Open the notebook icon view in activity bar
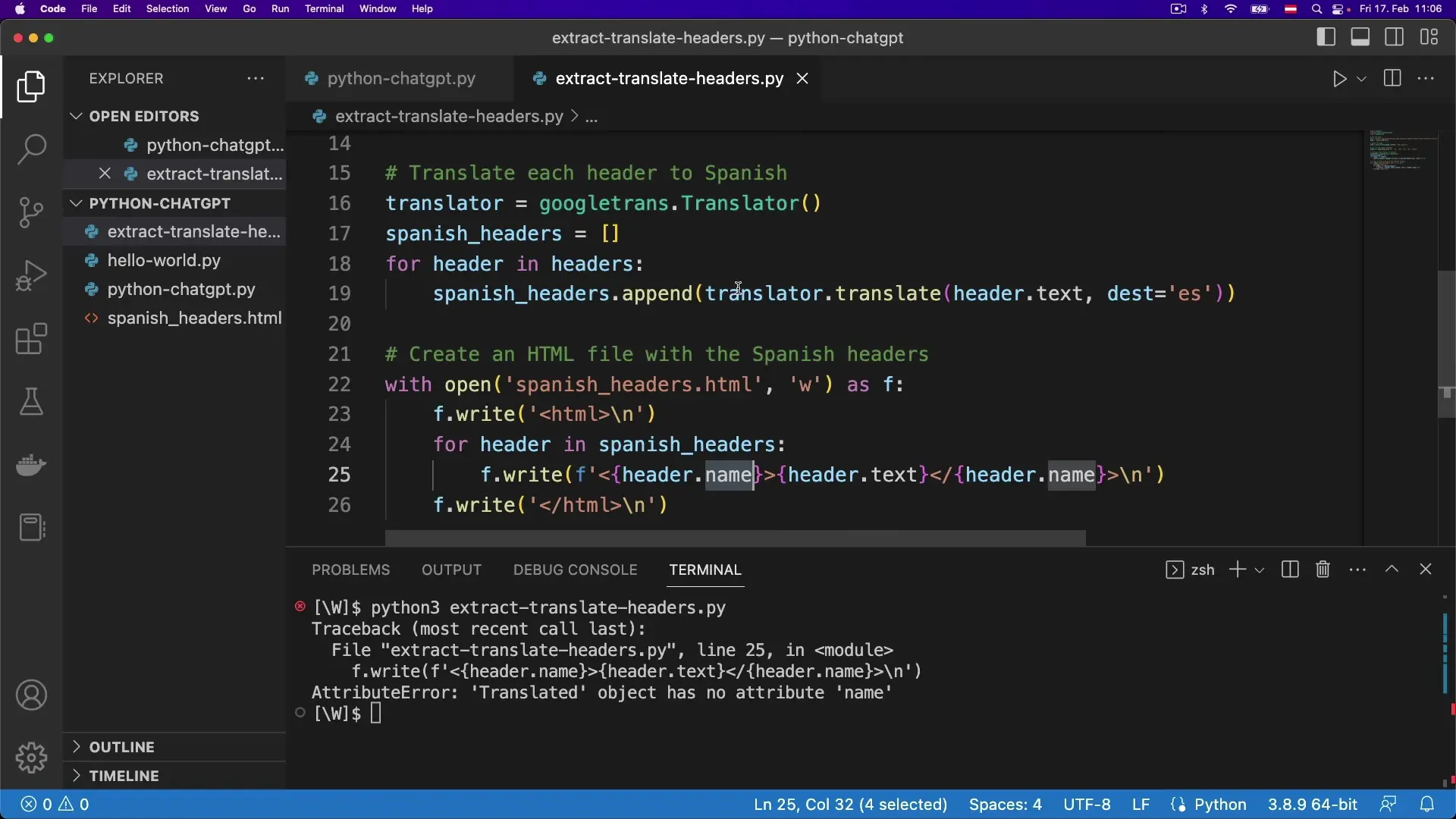The height and width of the screenshot is (819, 1456). tap(31, 528)
